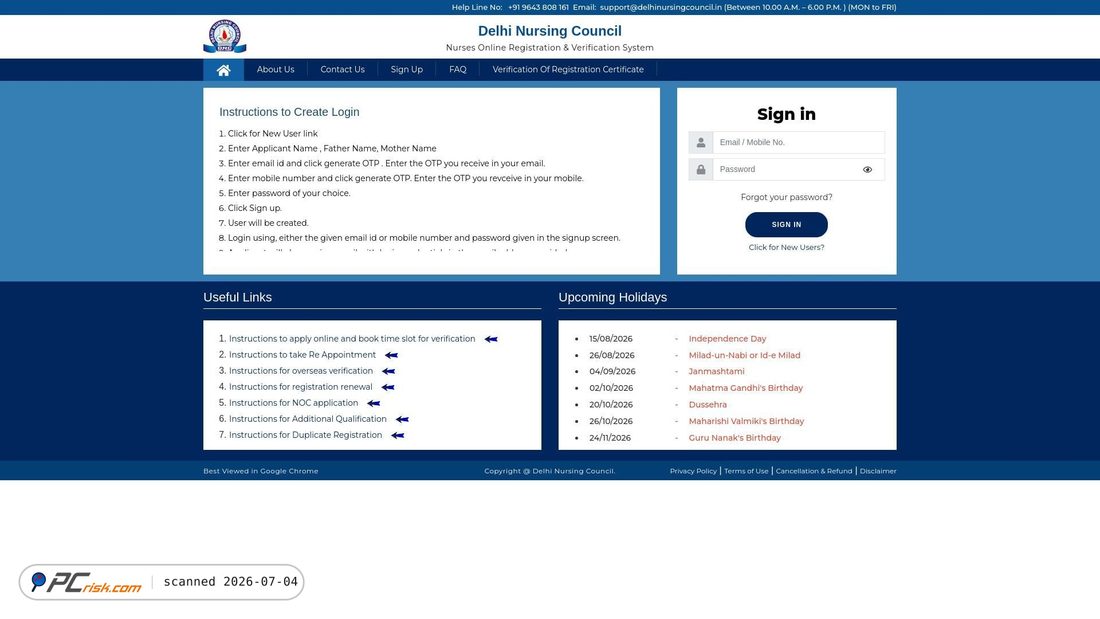
Task: Click arrow icon next to NOC application
Action: coord(374,404)
